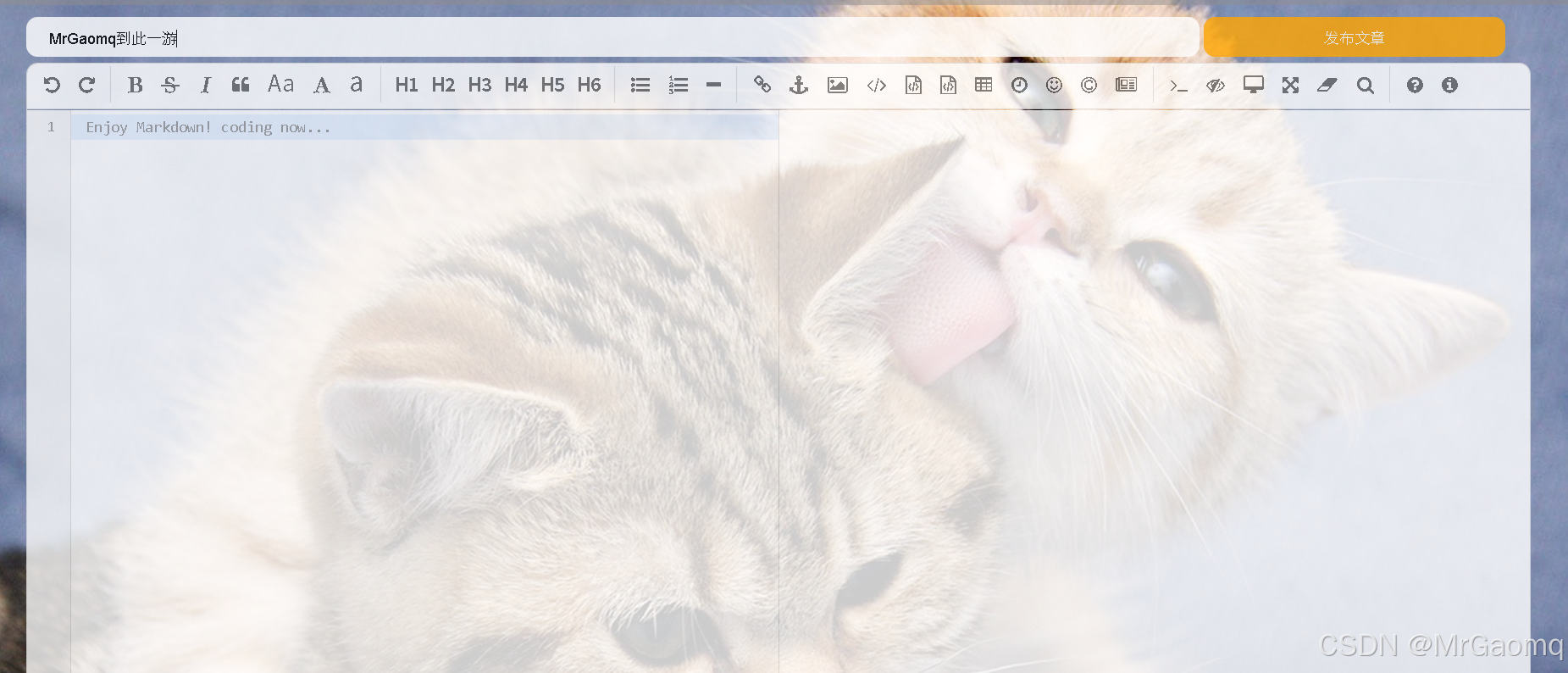Click the Markdown editor line 1 text
Screen dimensions: 1568x673
[x=208, y=127]
